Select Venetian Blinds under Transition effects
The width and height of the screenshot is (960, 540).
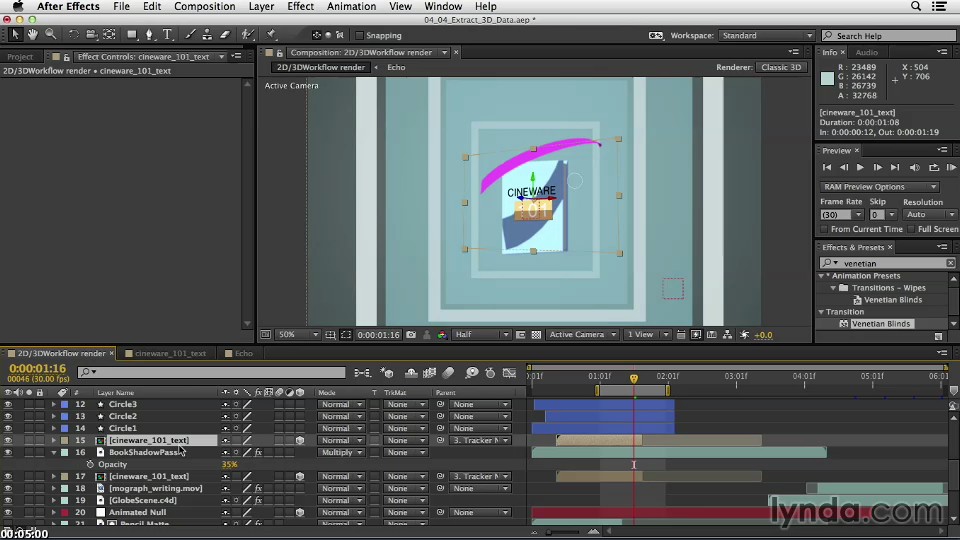point(880,324)
